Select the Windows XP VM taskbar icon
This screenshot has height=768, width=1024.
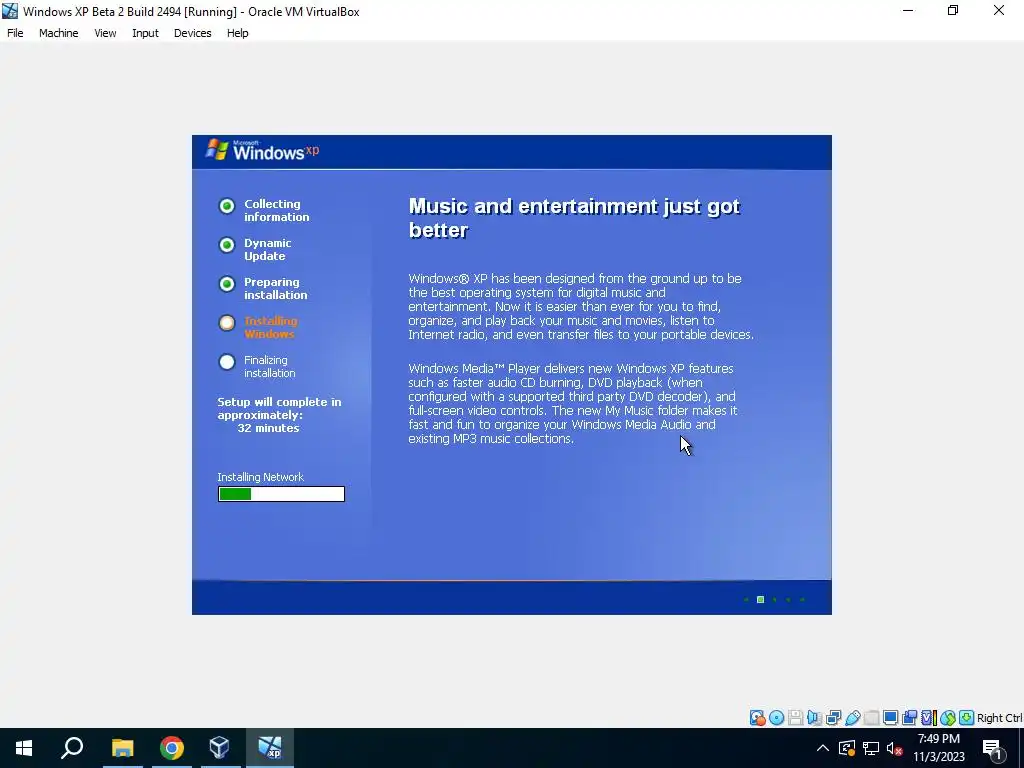click(x=270, y=748)
